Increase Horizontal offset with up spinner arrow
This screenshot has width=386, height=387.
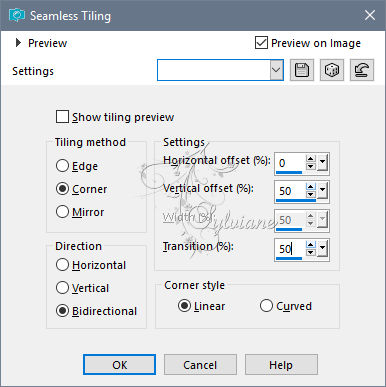[x=310, y=159]
